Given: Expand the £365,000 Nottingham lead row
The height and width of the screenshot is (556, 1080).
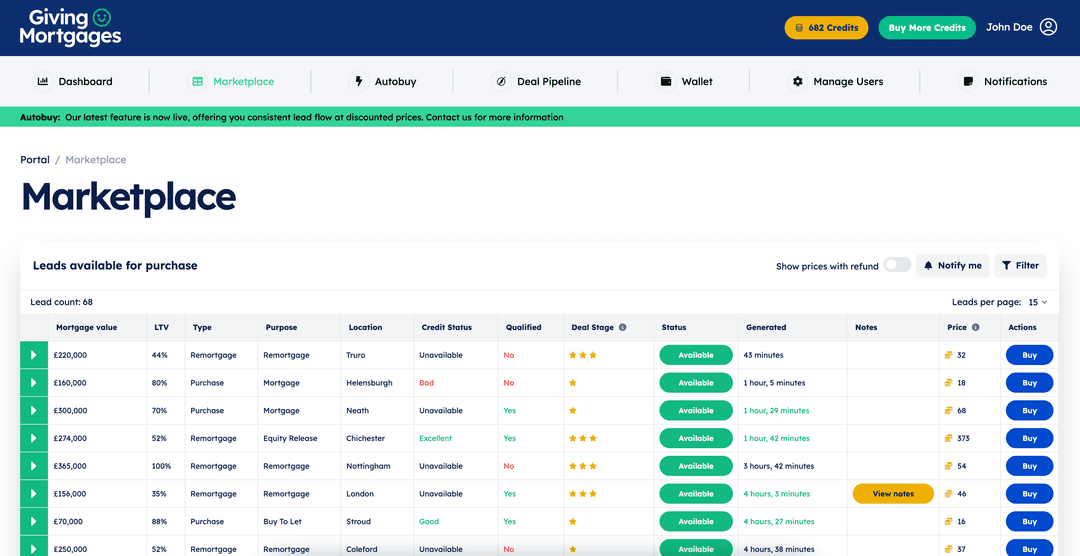Looking at the screenshot, I should 33,466.
